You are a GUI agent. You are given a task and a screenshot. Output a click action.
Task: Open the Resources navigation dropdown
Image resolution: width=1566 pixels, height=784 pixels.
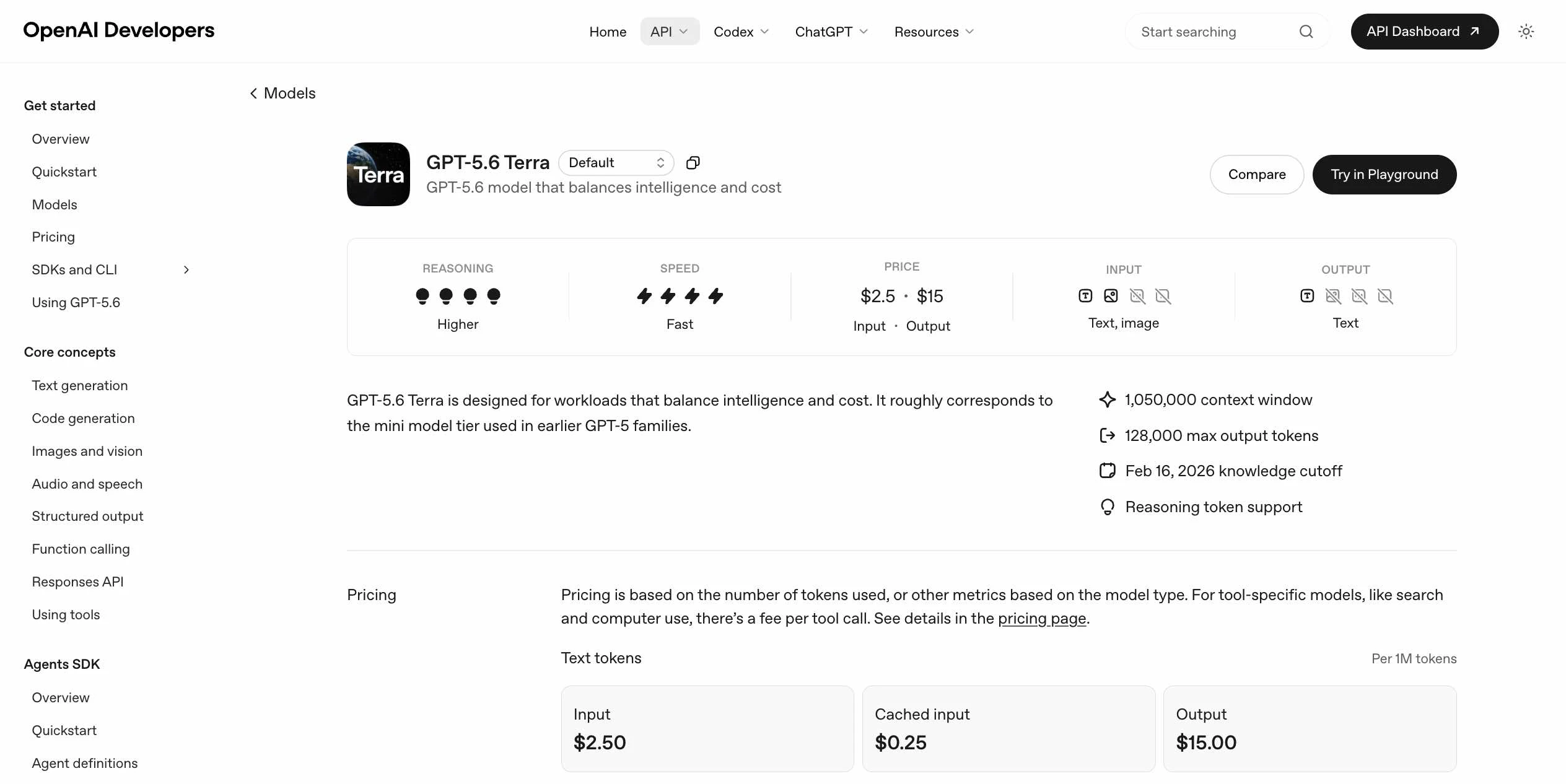coord(934,32)
